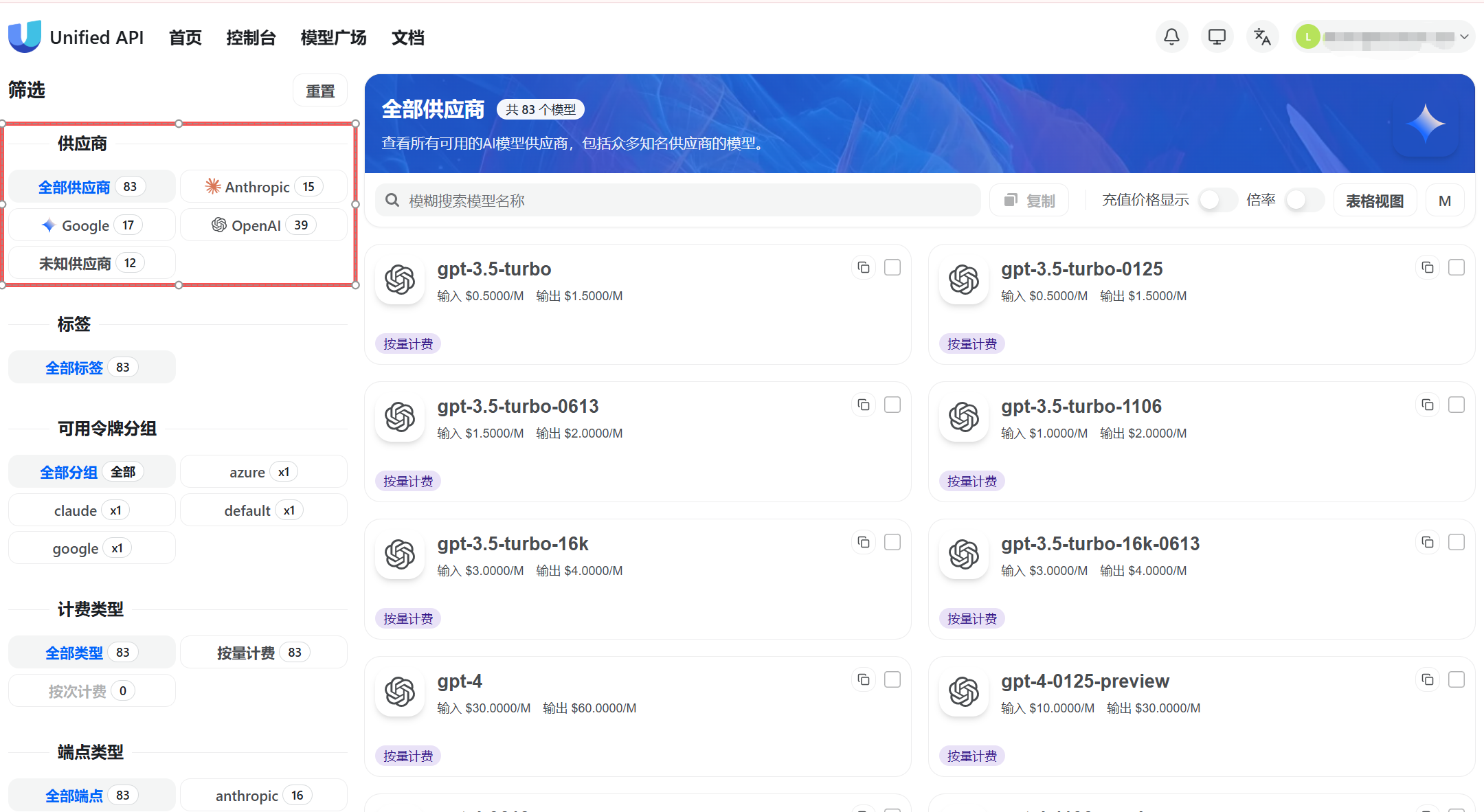Open the user account dropdown
The width and height of the screenshot is (1484, 812).
tap(1382, 37)
